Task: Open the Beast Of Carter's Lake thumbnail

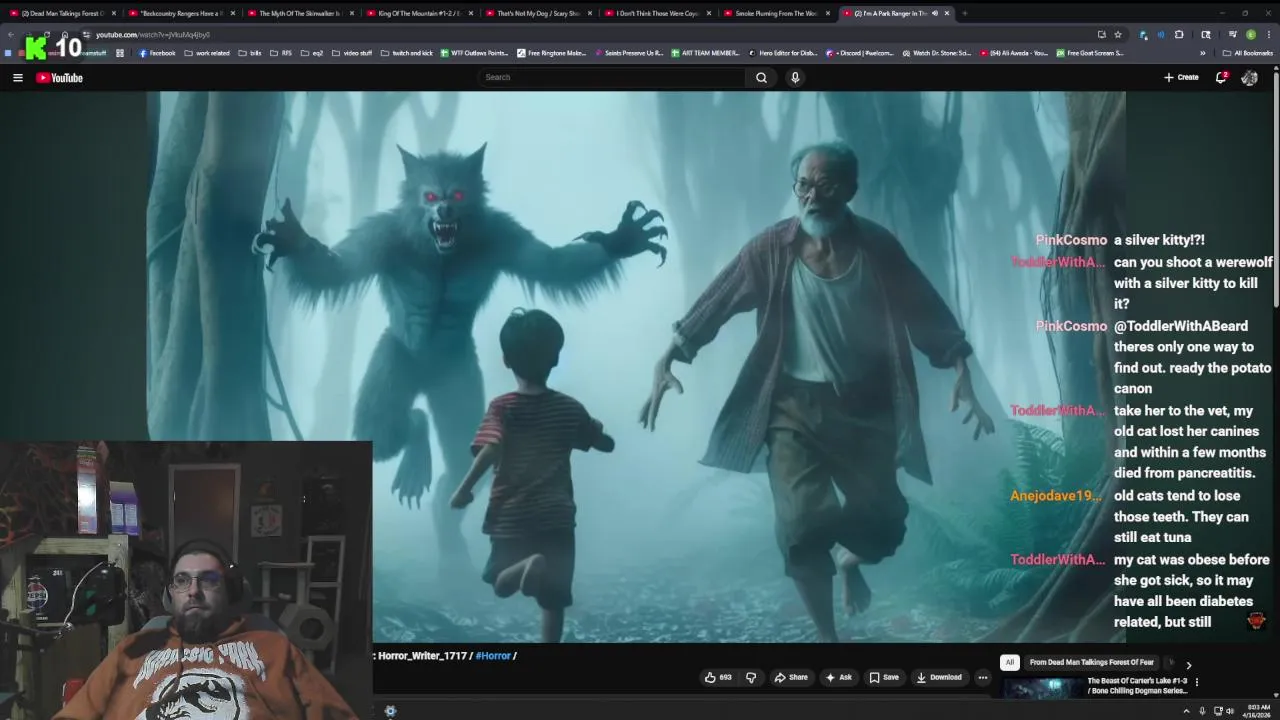Action: pos(1041,688)
